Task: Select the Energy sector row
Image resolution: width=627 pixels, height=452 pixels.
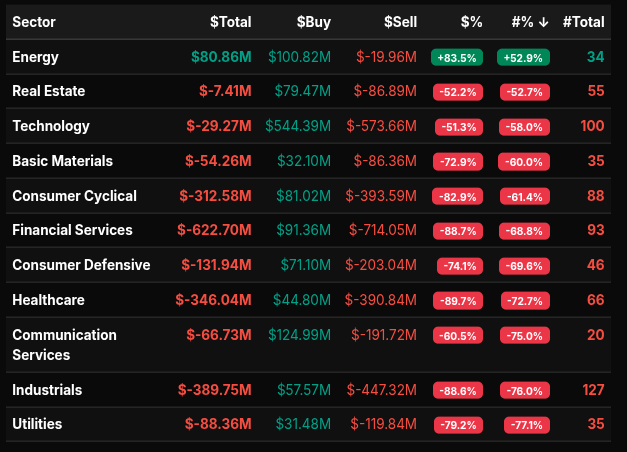Action: click(x=35, y=57)
